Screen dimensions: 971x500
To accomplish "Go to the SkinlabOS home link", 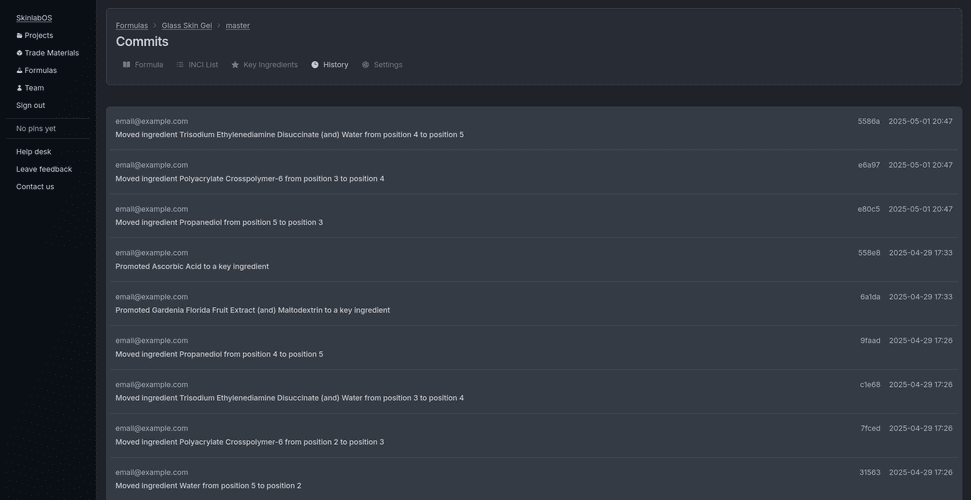I will pyautogui.click(x=34, y=18).
